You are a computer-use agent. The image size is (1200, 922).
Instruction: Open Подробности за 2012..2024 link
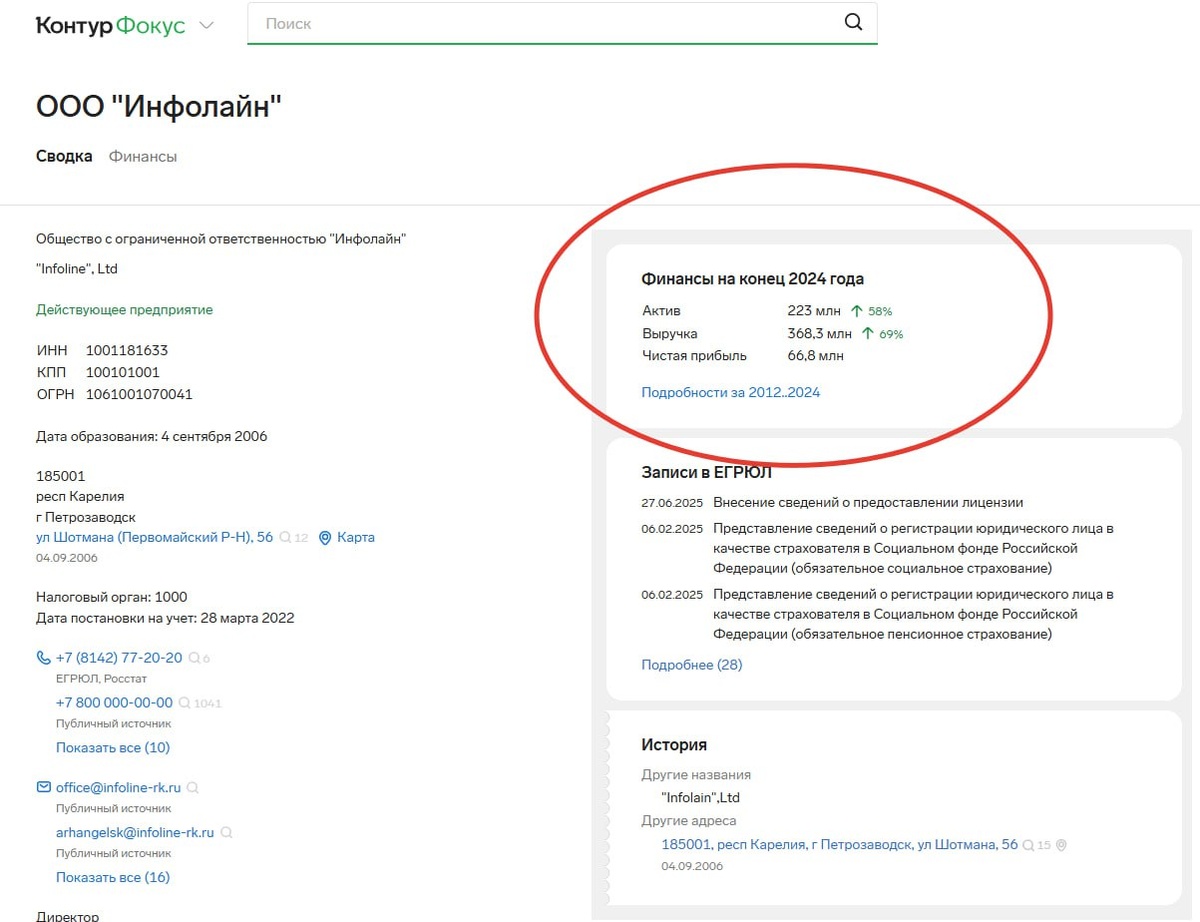pyautogui.click(x=731, y=392)
